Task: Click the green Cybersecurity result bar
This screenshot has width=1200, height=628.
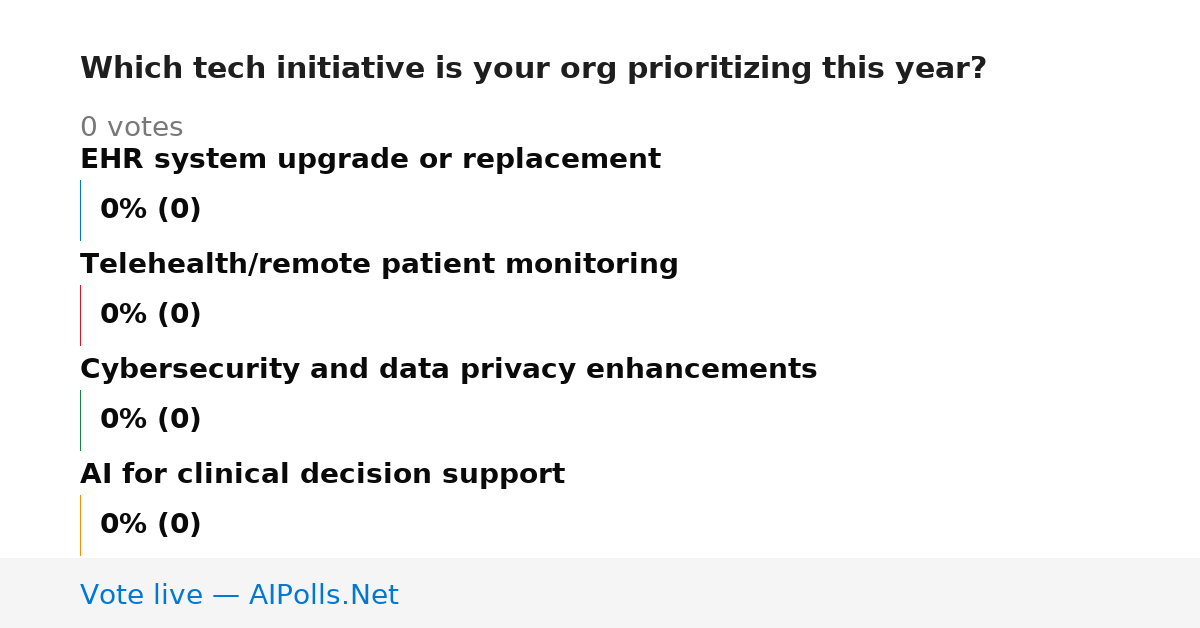Action: pyautogui.click(x=80, y=420)
